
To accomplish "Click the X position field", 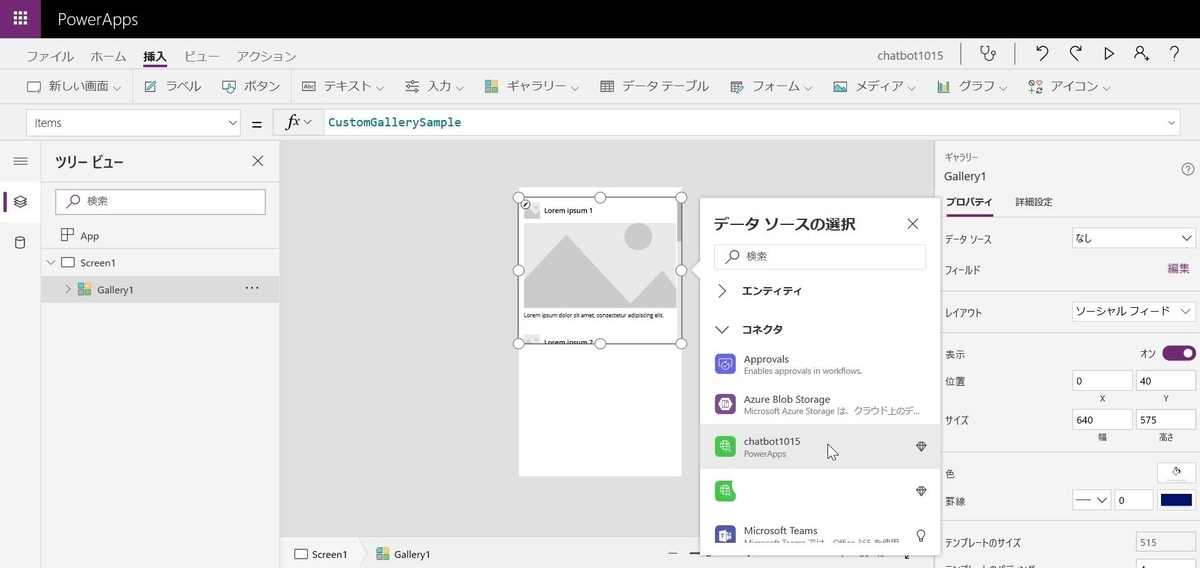I will pos(1102,381).
